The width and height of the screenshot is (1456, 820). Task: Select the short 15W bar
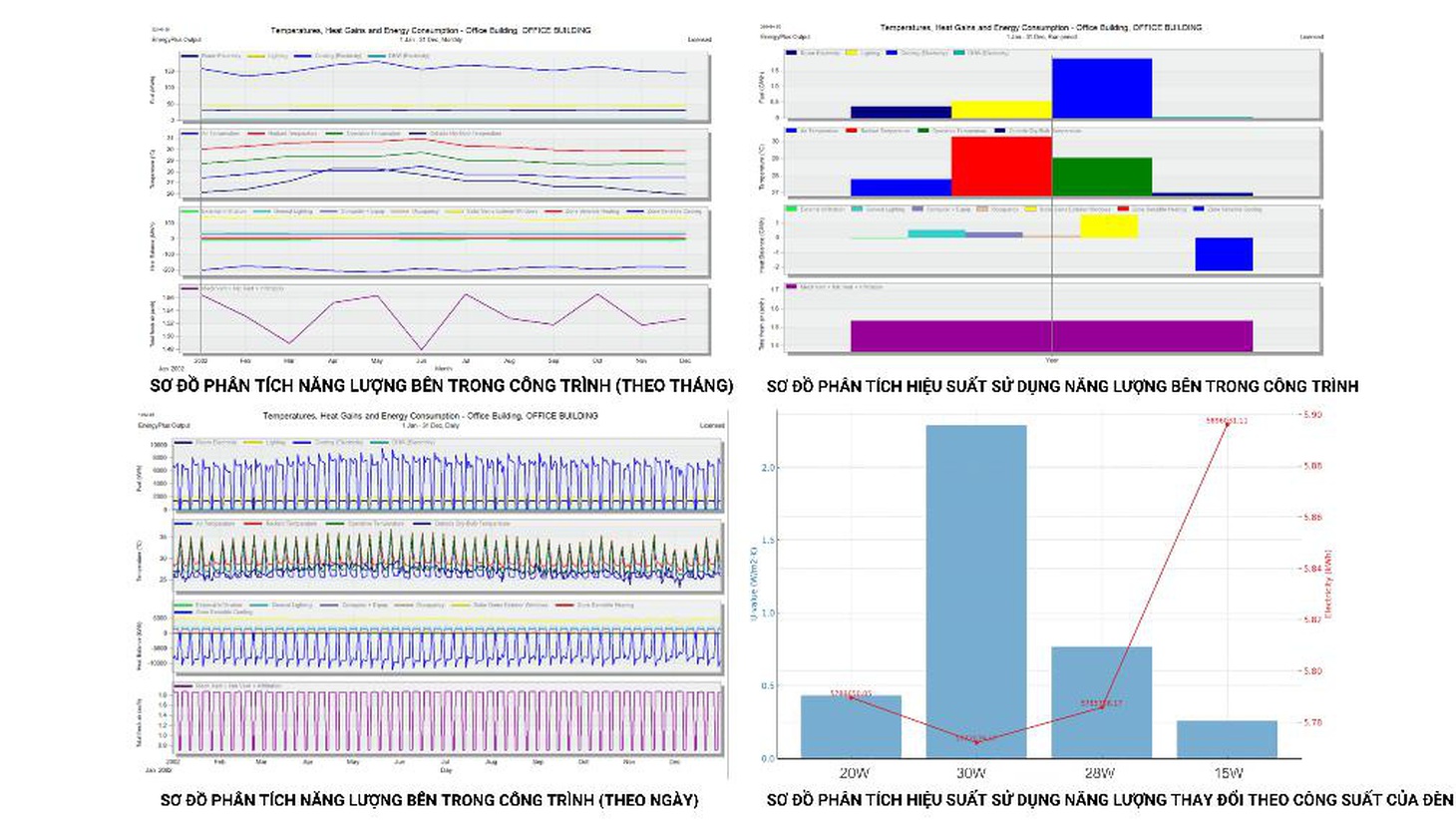click(x=1227, y=739)
